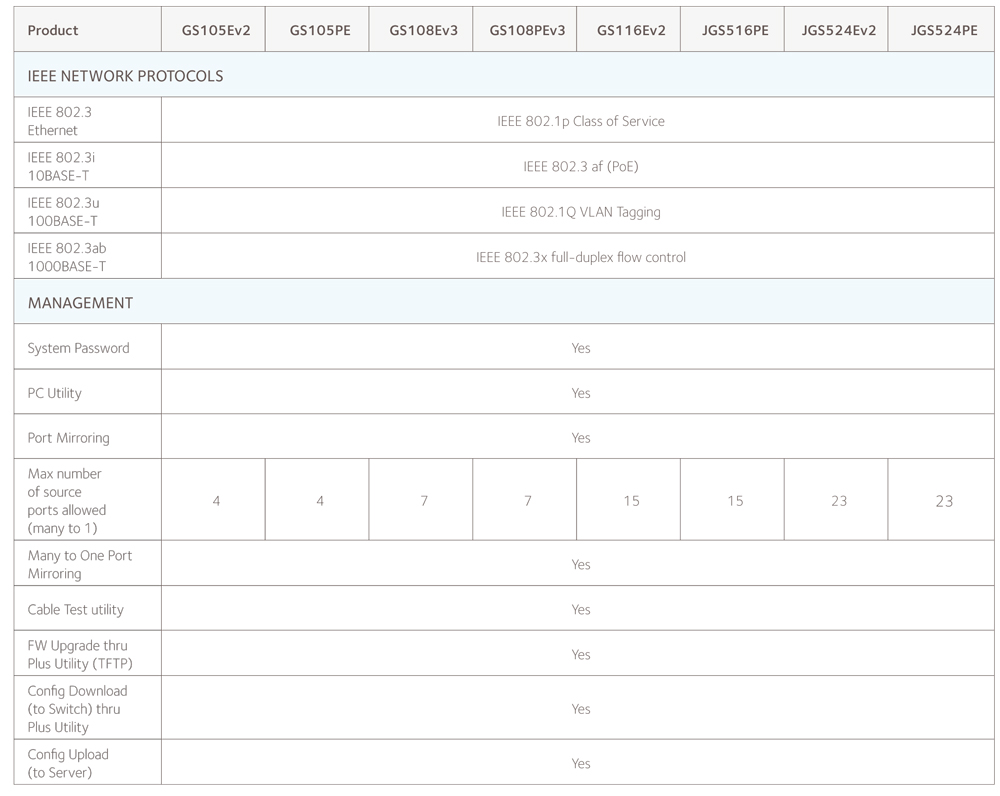Click the IEEE 802.3 af (PoE) cell
The height and width of the screenshot is (796, 1000).
point(580,166)
